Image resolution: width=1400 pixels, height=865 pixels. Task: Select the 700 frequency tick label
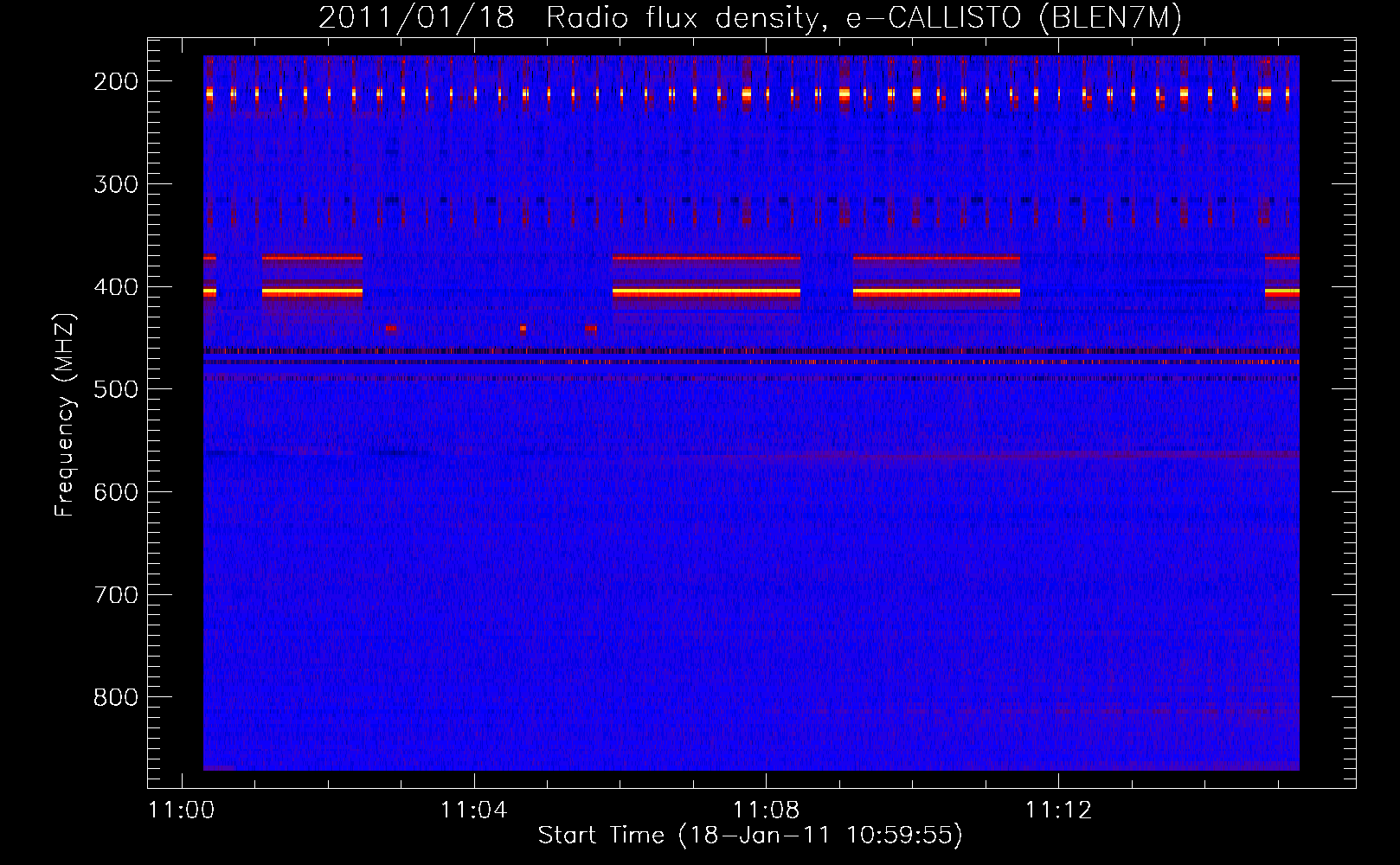116,595
